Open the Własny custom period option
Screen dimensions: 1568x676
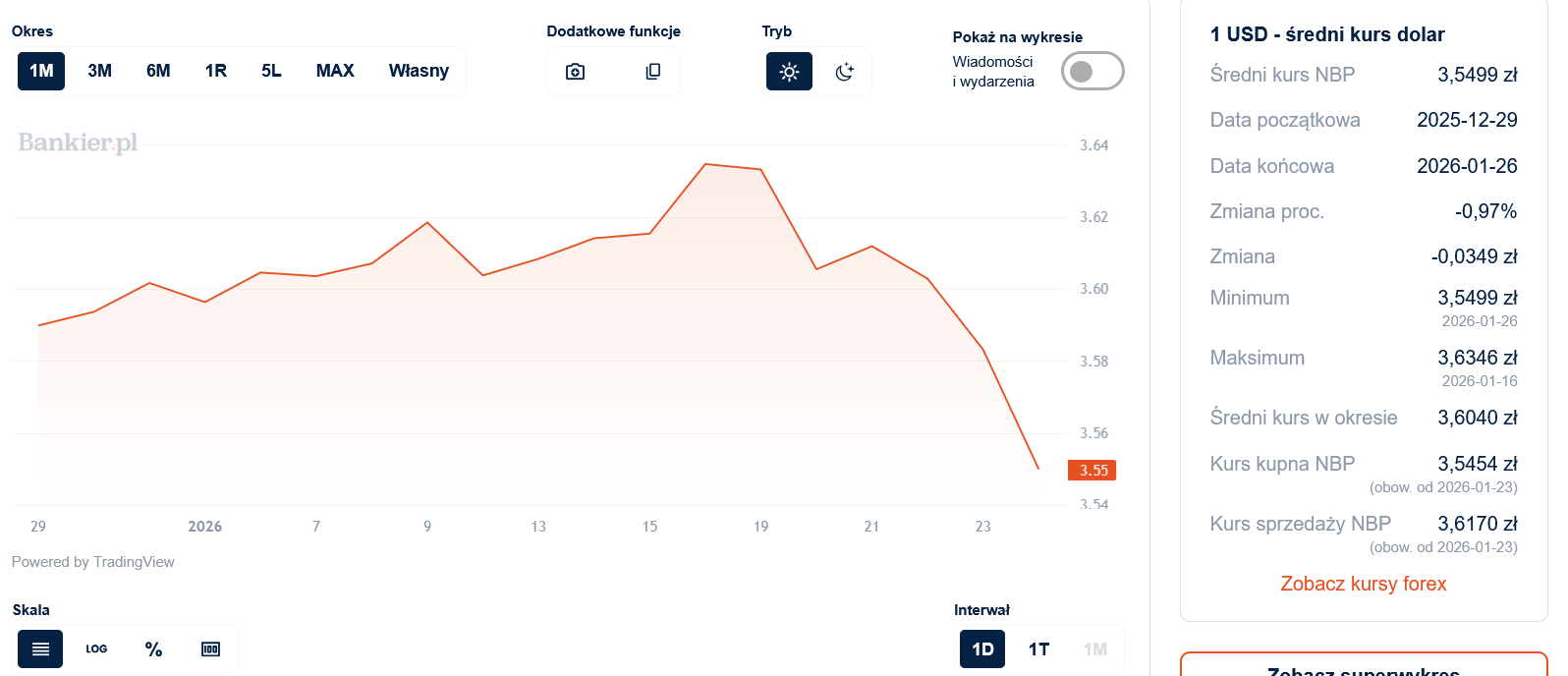[419, 71]
